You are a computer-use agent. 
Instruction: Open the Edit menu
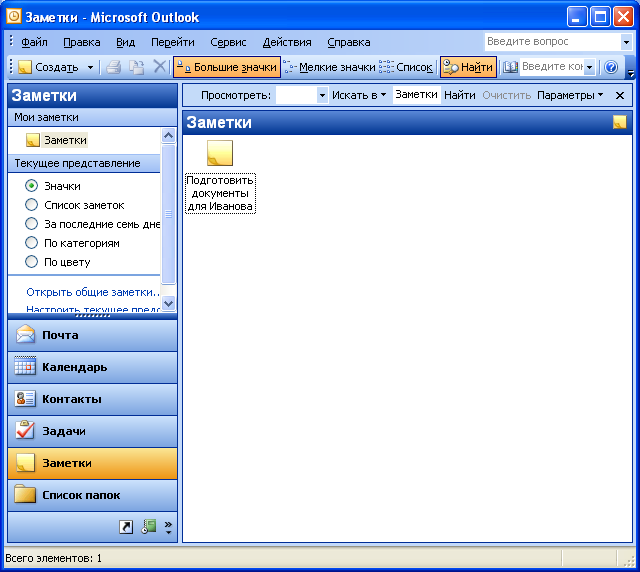(82, 42)
